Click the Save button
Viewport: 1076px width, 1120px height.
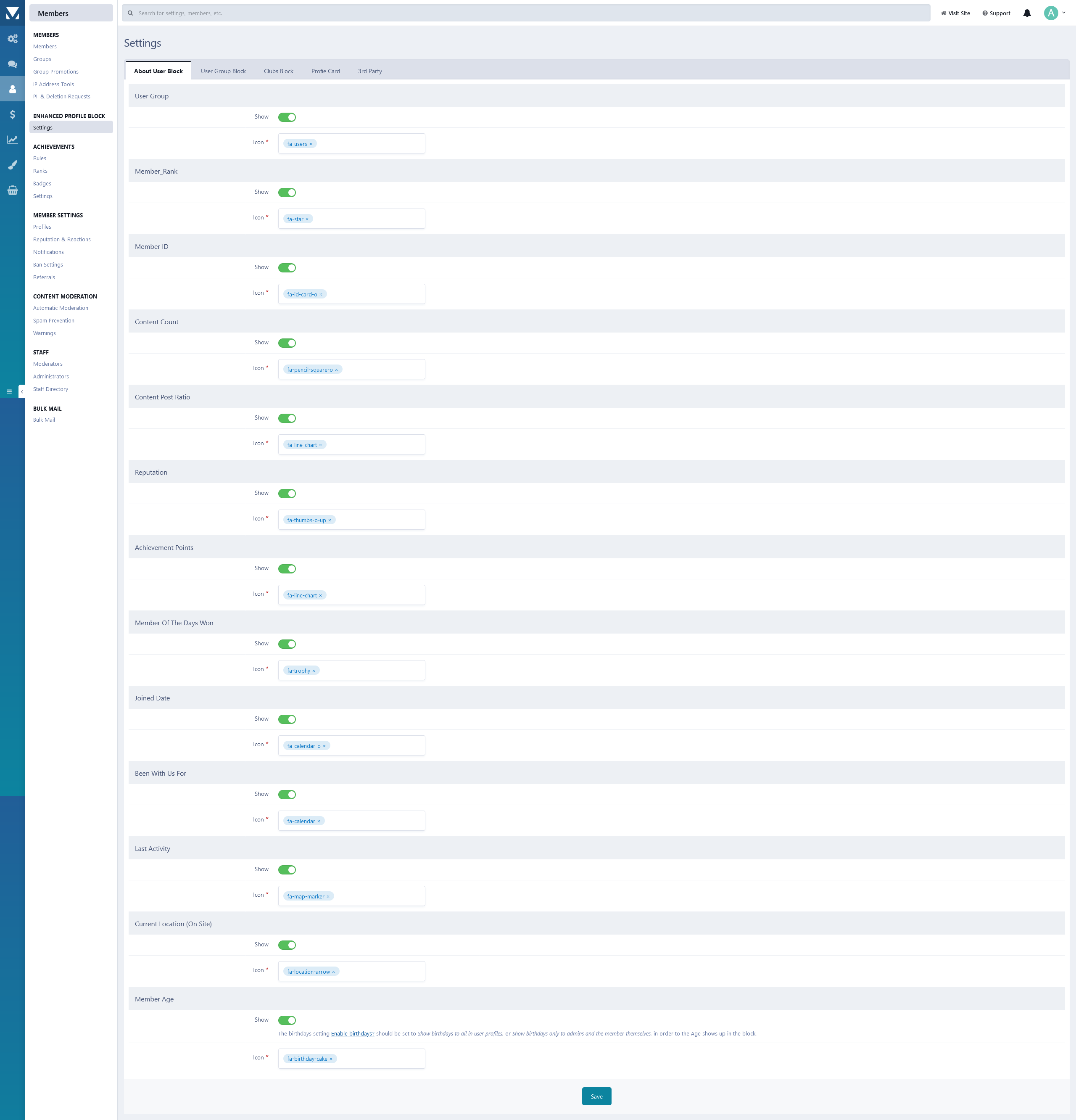[596, 1096]
